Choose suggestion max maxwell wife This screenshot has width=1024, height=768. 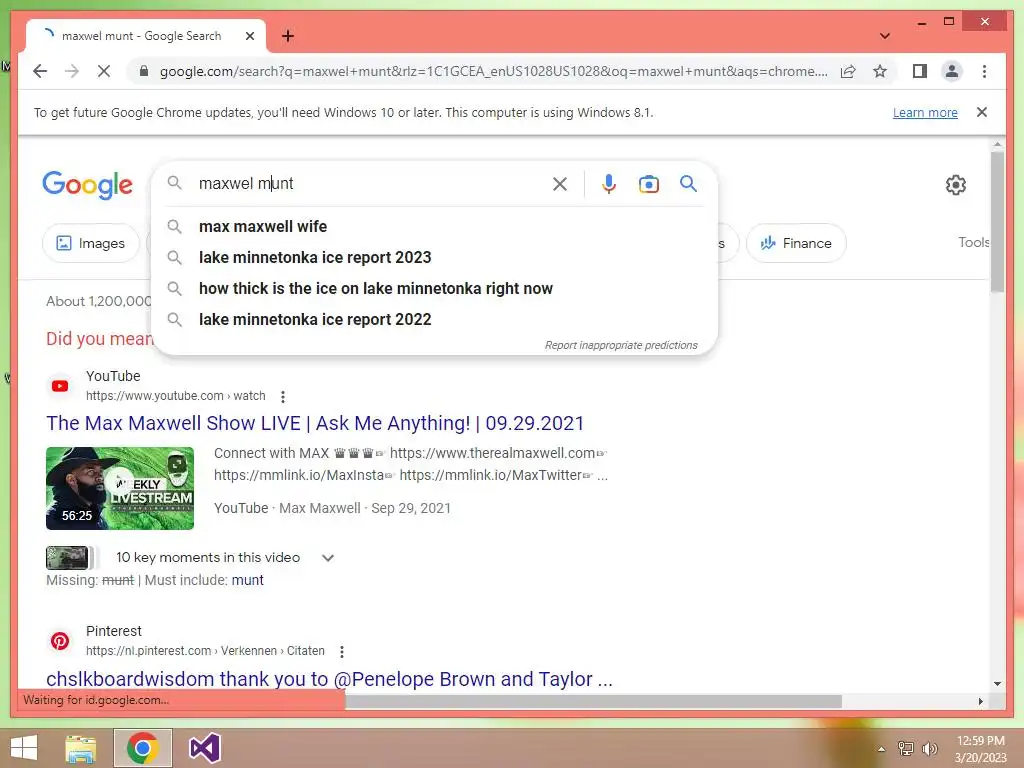[x=434, y=227]
